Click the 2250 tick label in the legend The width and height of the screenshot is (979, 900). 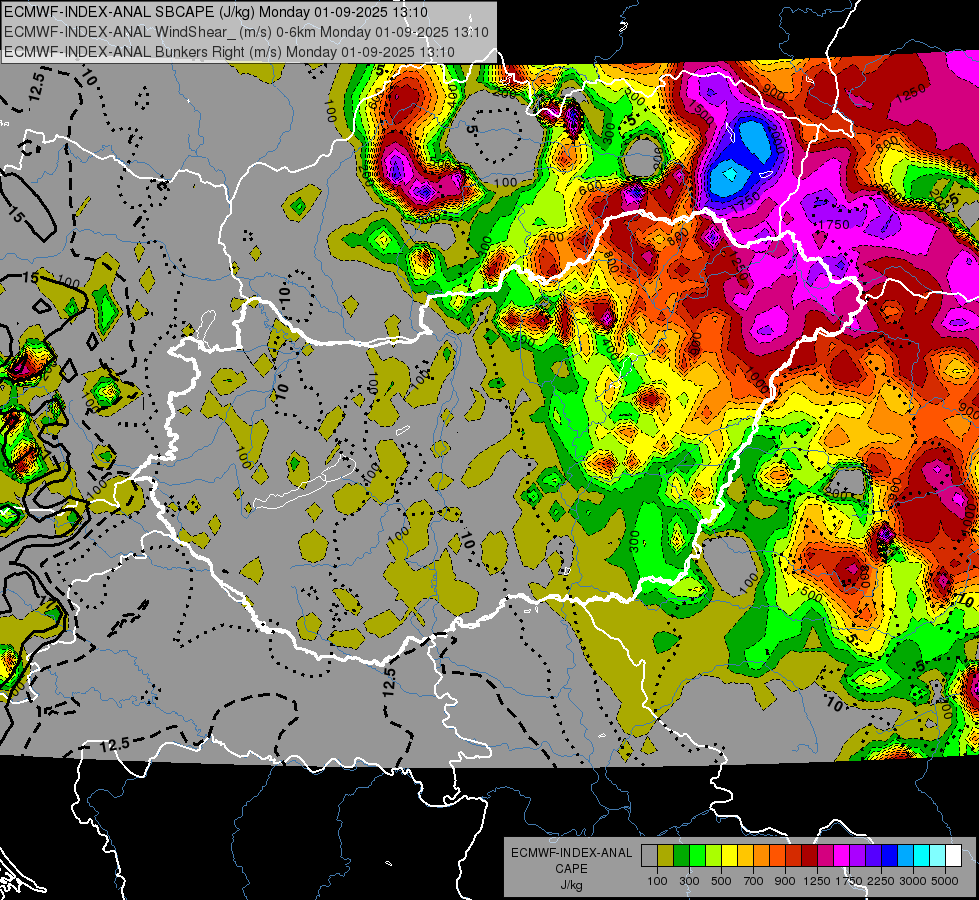(x=880, y=881)
